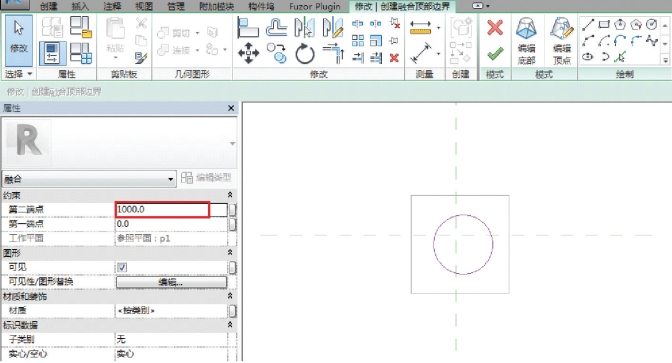Expand the Draw gallery more arrow
Viewport: 672px width, 363px height.
665,60
